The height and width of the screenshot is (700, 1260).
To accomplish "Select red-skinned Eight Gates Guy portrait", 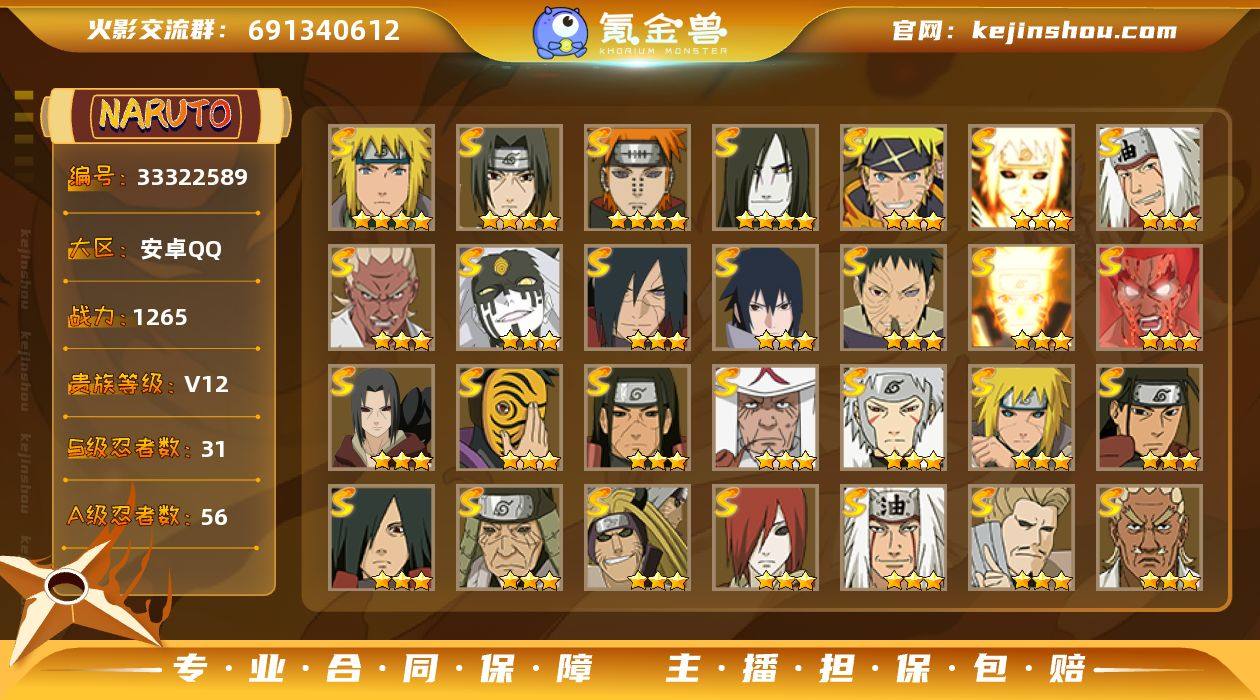I will click(1149, 297).
